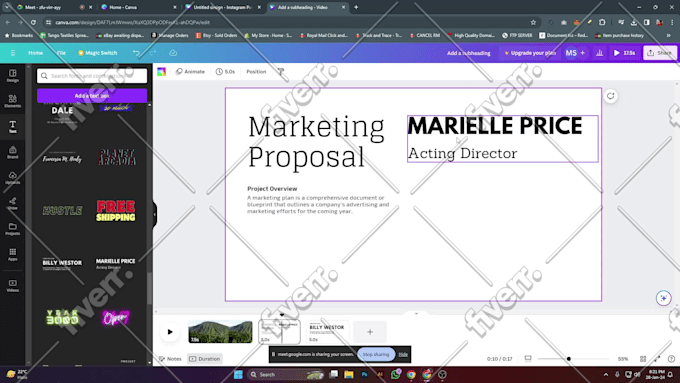Insert the neon Open font combination
This screenshot has width=680, height=383.
[115, 317]
